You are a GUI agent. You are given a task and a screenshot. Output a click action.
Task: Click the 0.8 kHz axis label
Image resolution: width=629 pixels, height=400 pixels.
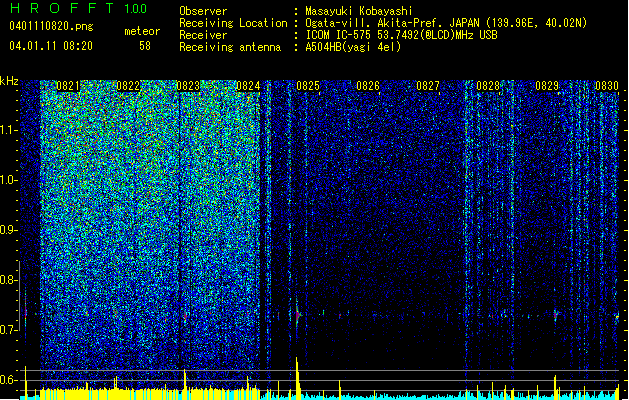click(9, 280)
